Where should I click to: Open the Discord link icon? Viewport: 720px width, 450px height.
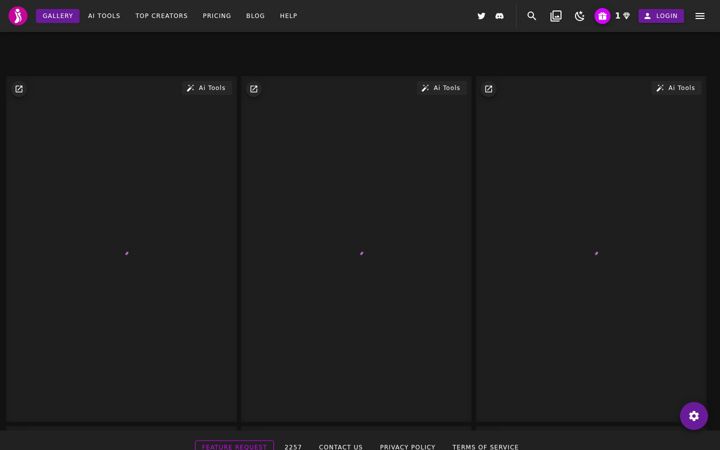tap(500, 16)
